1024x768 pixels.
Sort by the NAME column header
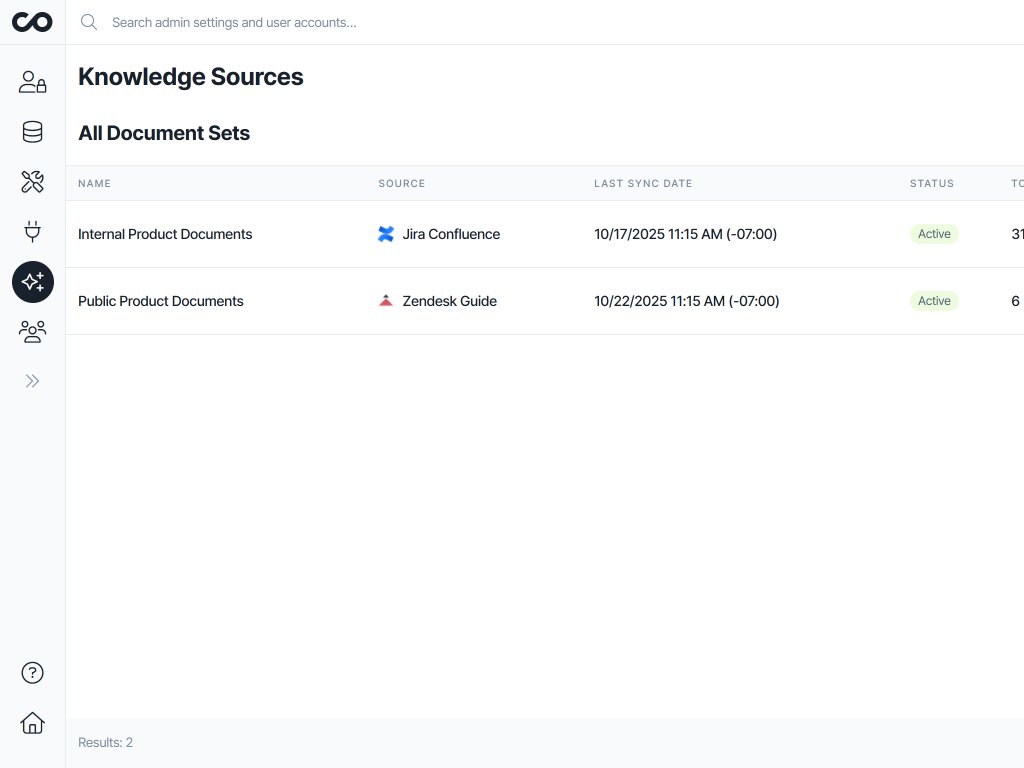coord(94,183)
